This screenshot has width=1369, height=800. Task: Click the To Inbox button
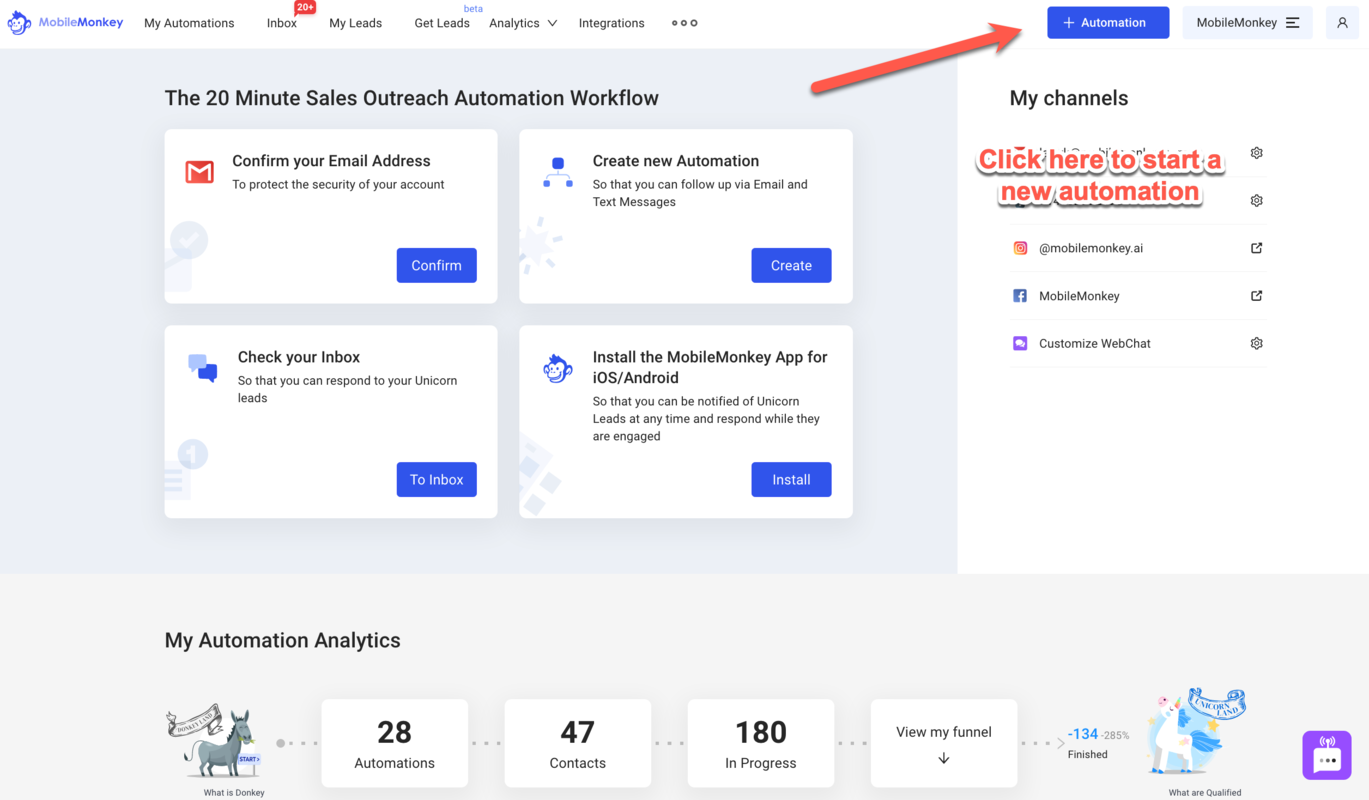click(436, 479)
